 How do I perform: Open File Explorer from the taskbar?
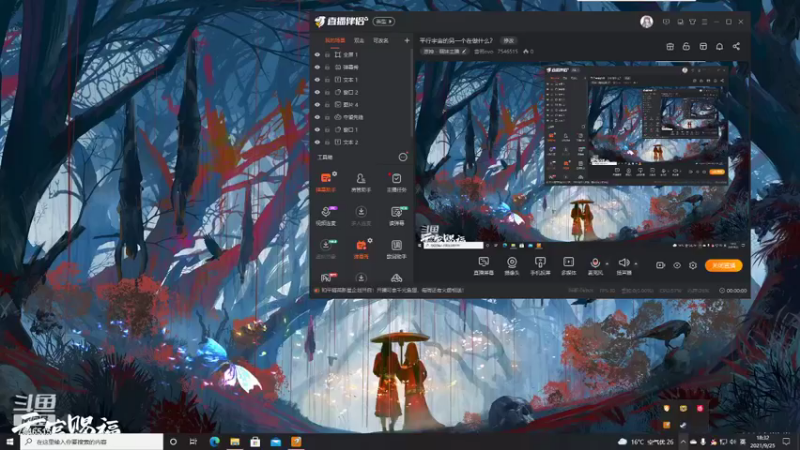235,442
